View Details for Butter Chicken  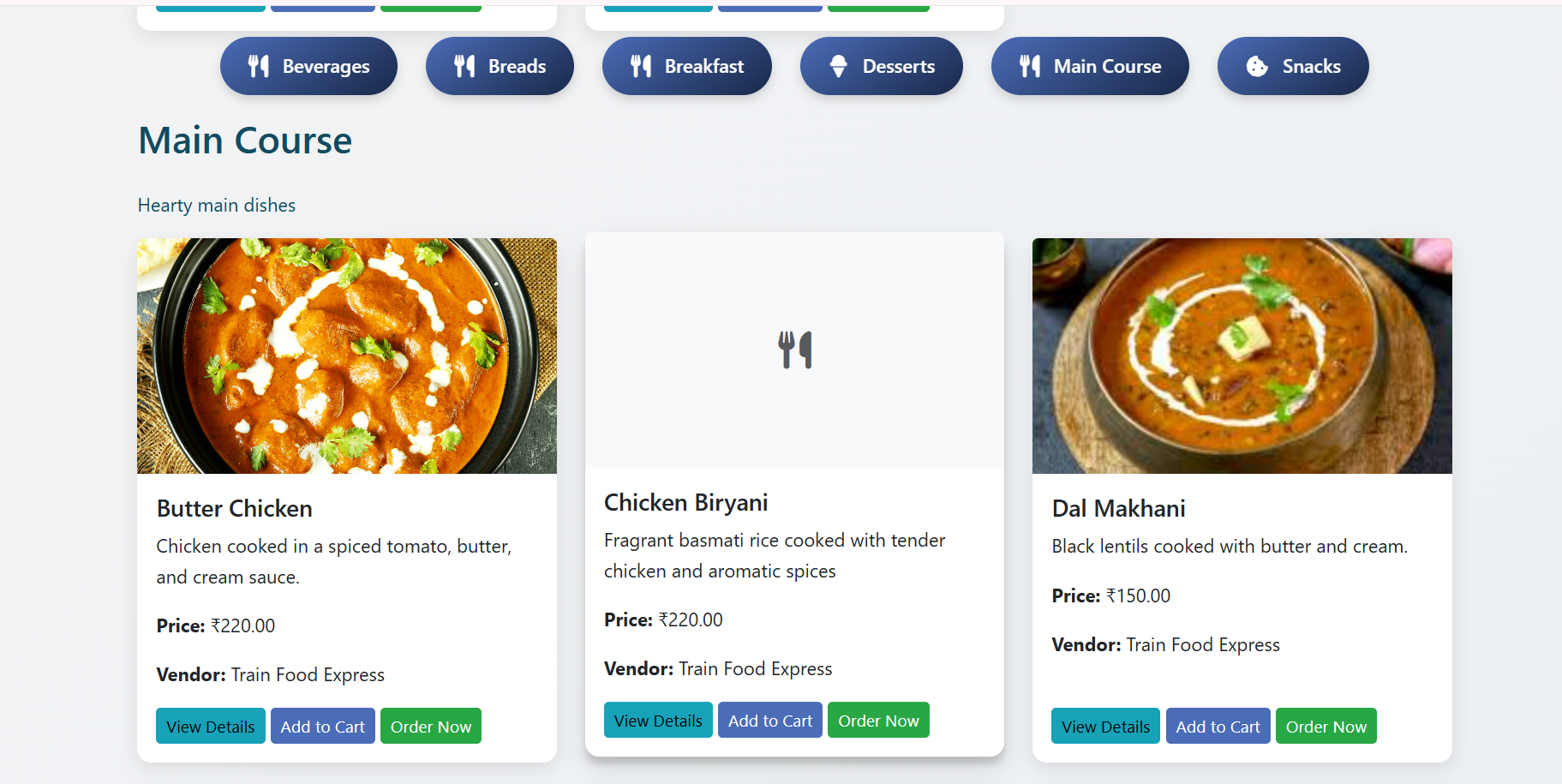[x=210, y=727]
